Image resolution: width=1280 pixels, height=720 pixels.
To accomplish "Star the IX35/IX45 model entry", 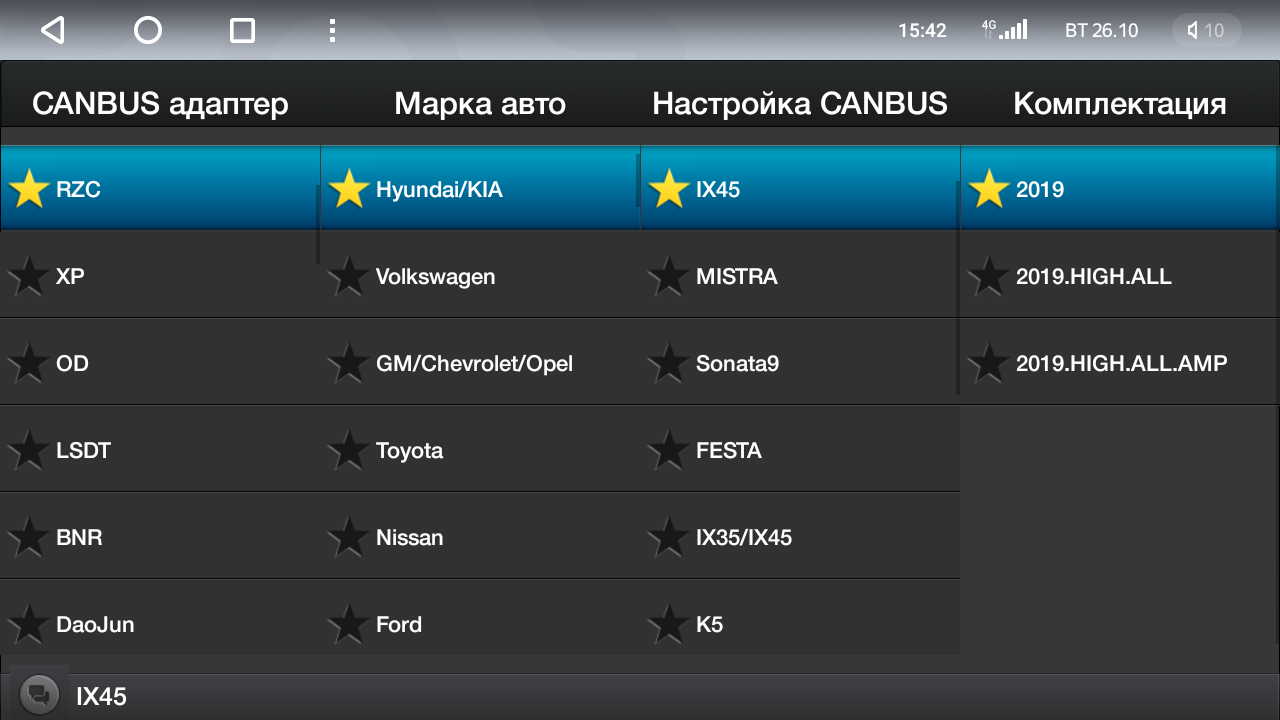I will click(669, 537).
